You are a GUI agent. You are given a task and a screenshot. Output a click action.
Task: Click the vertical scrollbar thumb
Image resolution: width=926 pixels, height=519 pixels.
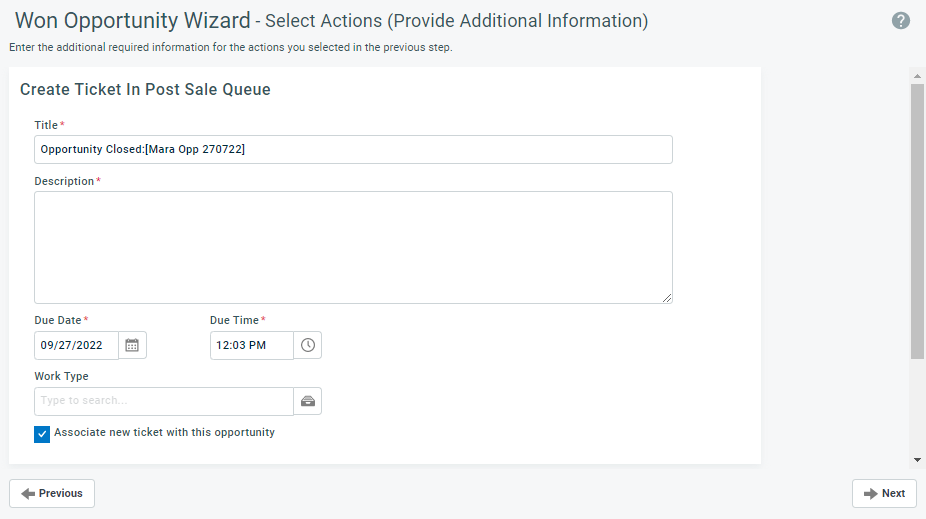(x=917, y=221)
